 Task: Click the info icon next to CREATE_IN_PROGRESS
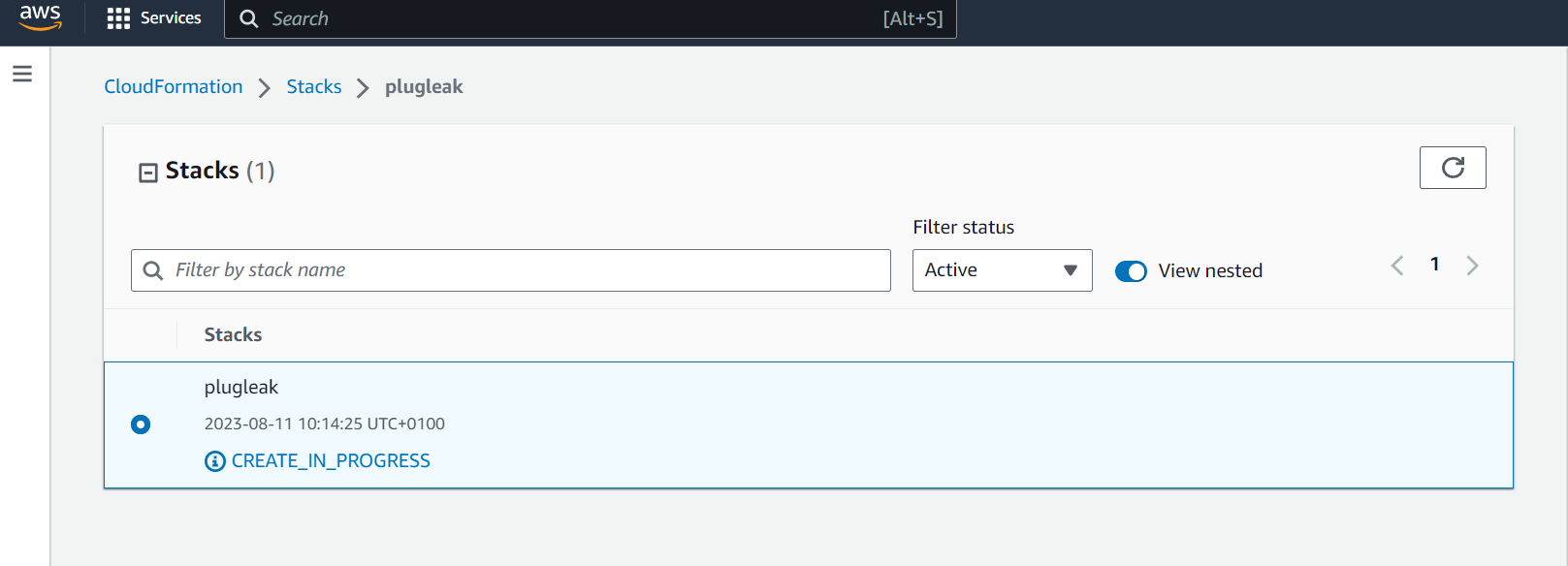[215, 461]
